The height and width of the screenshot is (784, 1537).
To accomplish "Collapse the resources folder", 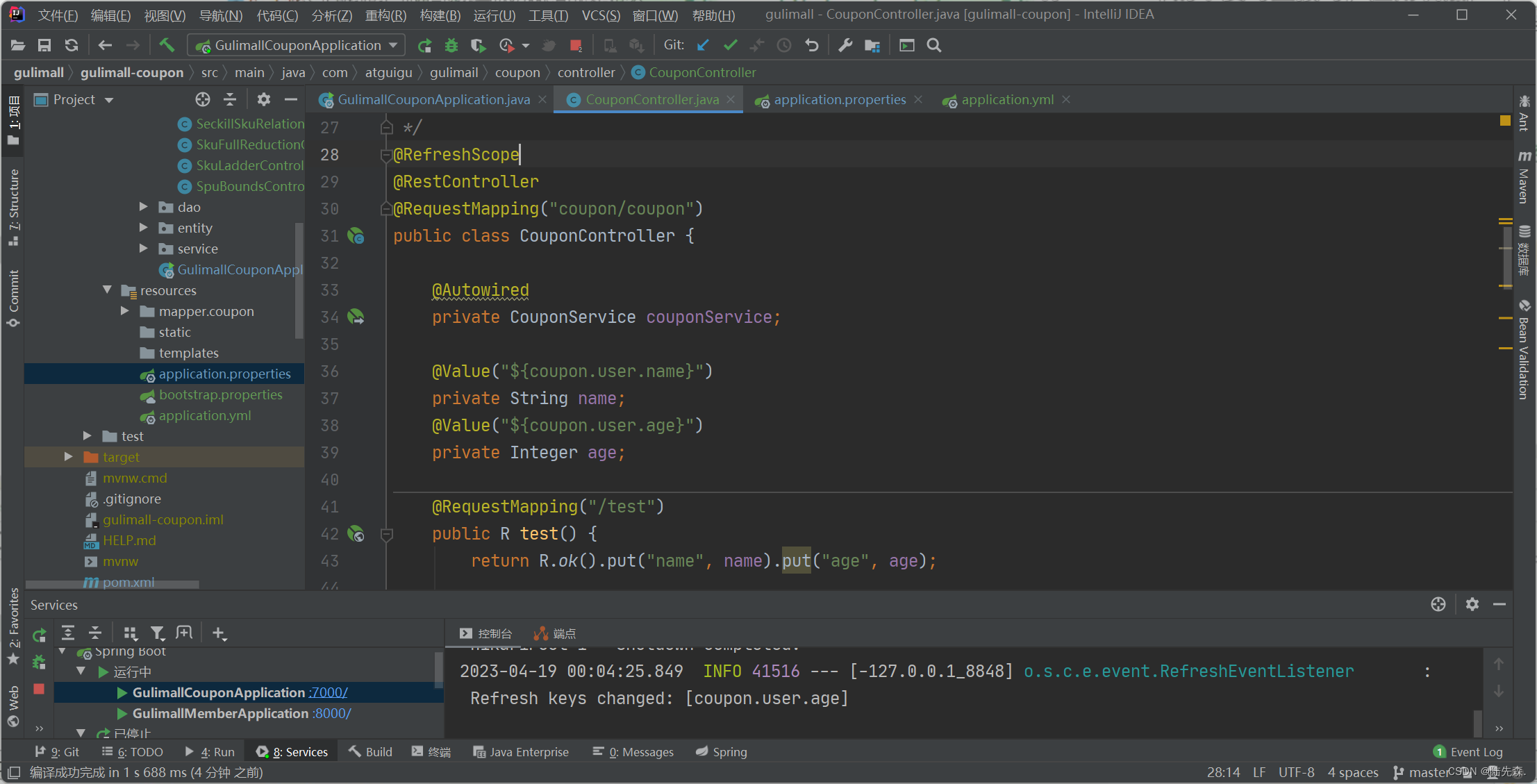I will click(x=107, y=290).
